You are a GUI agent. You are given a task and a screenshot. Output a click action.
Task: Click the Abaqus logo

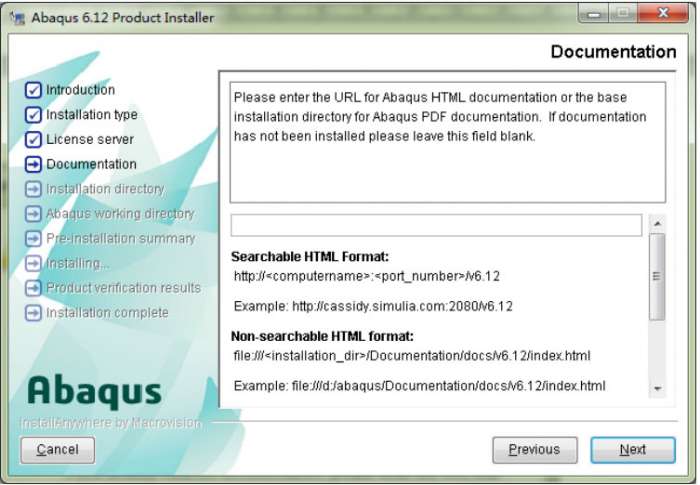(94, 391)
